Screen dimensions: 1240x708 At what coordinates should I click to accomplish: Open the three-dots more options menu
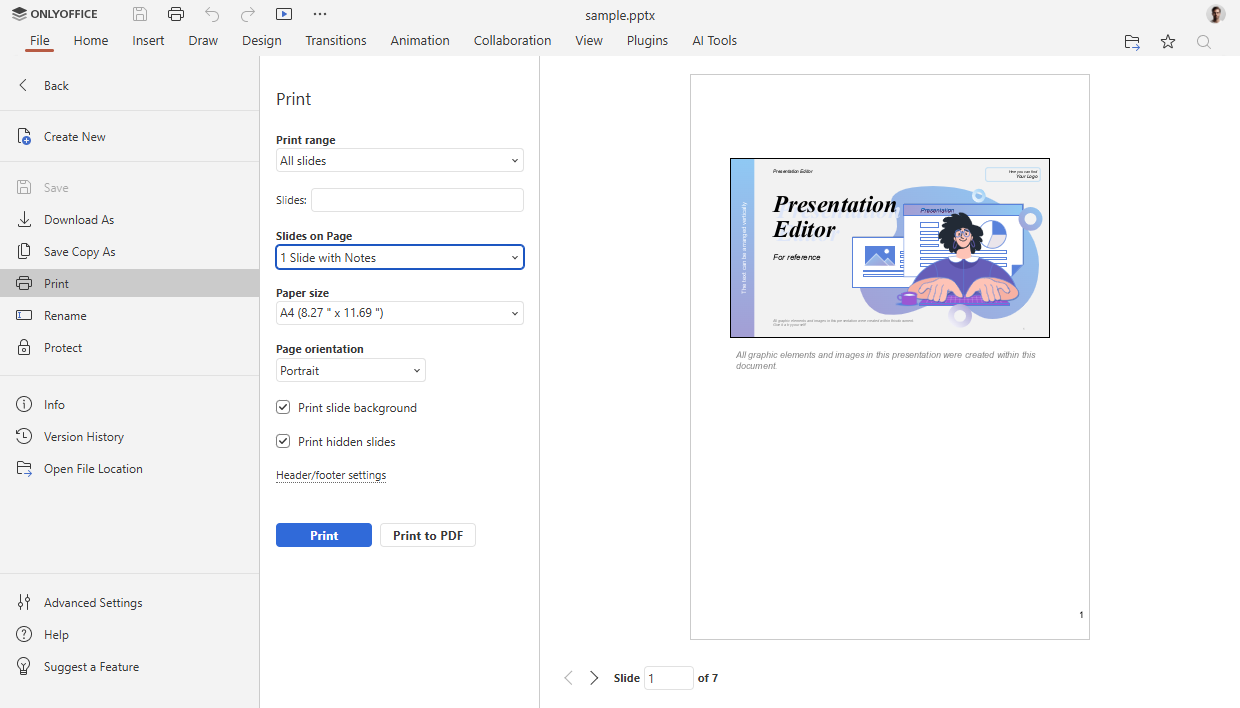click(320, 14)
